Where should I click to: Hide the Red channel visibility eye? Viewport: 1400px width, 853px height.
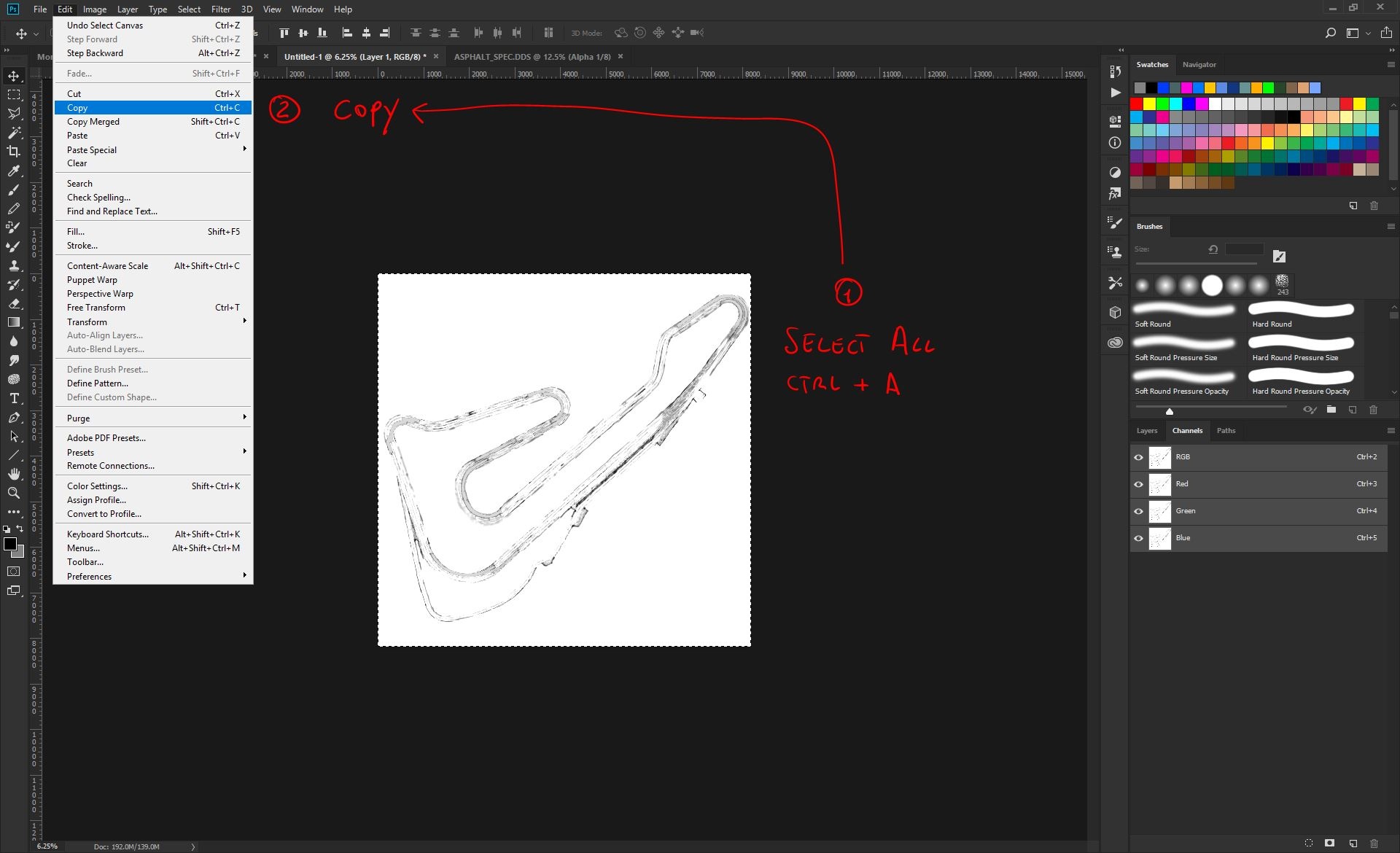(1138, 484)
